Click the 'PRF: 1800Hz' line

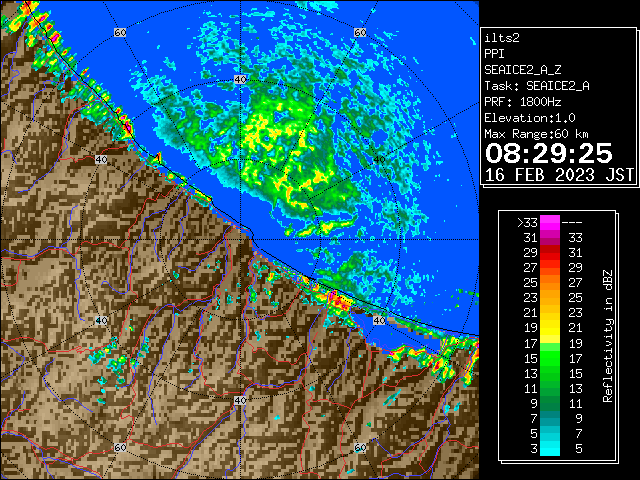click(523, 102)
